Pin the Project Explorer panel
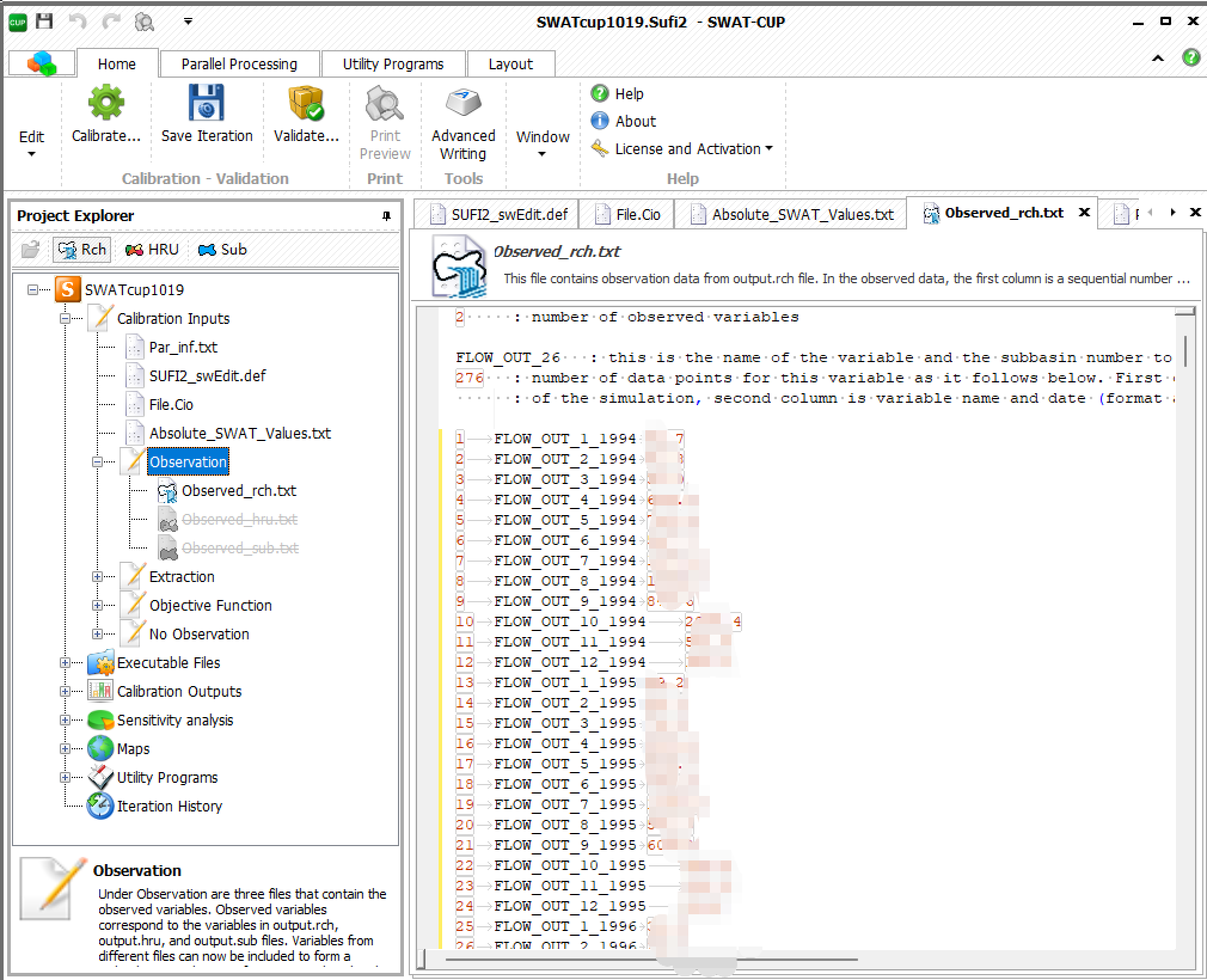Image resolution: width=1207 pixels, height=980 pixels. coord(387,216)
